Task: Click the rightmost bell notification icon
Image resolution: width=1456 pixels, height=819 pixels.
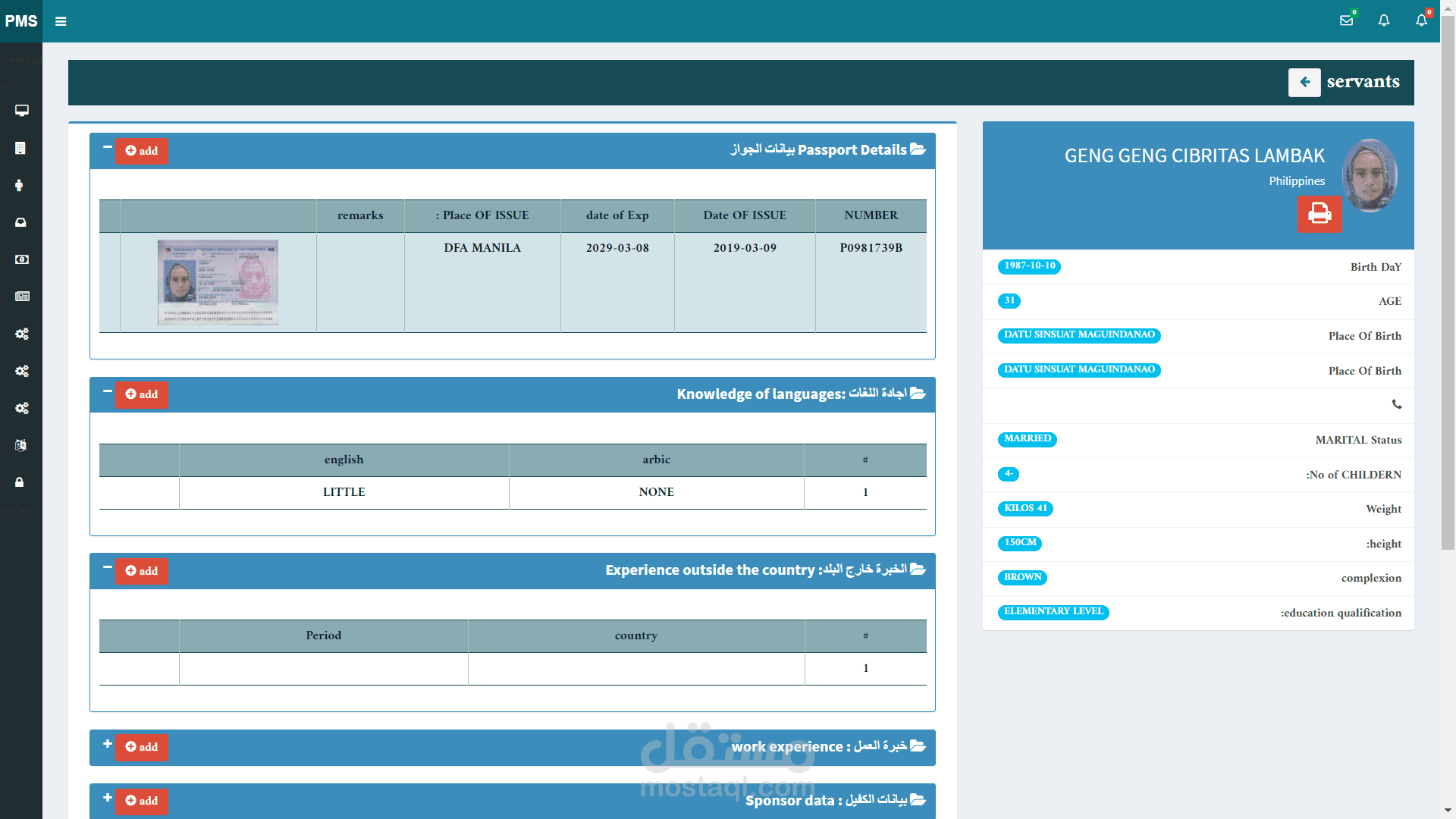Action: pos(1421,20)
